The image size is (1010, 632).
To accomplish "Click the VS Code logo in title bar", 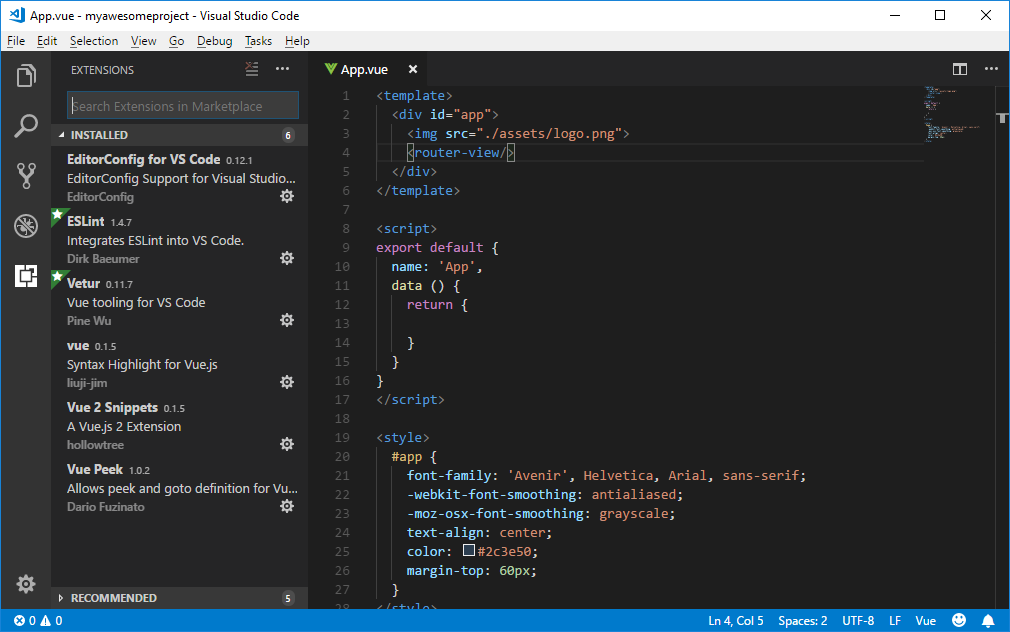I will pyautogui.click(x=17, y=15).
